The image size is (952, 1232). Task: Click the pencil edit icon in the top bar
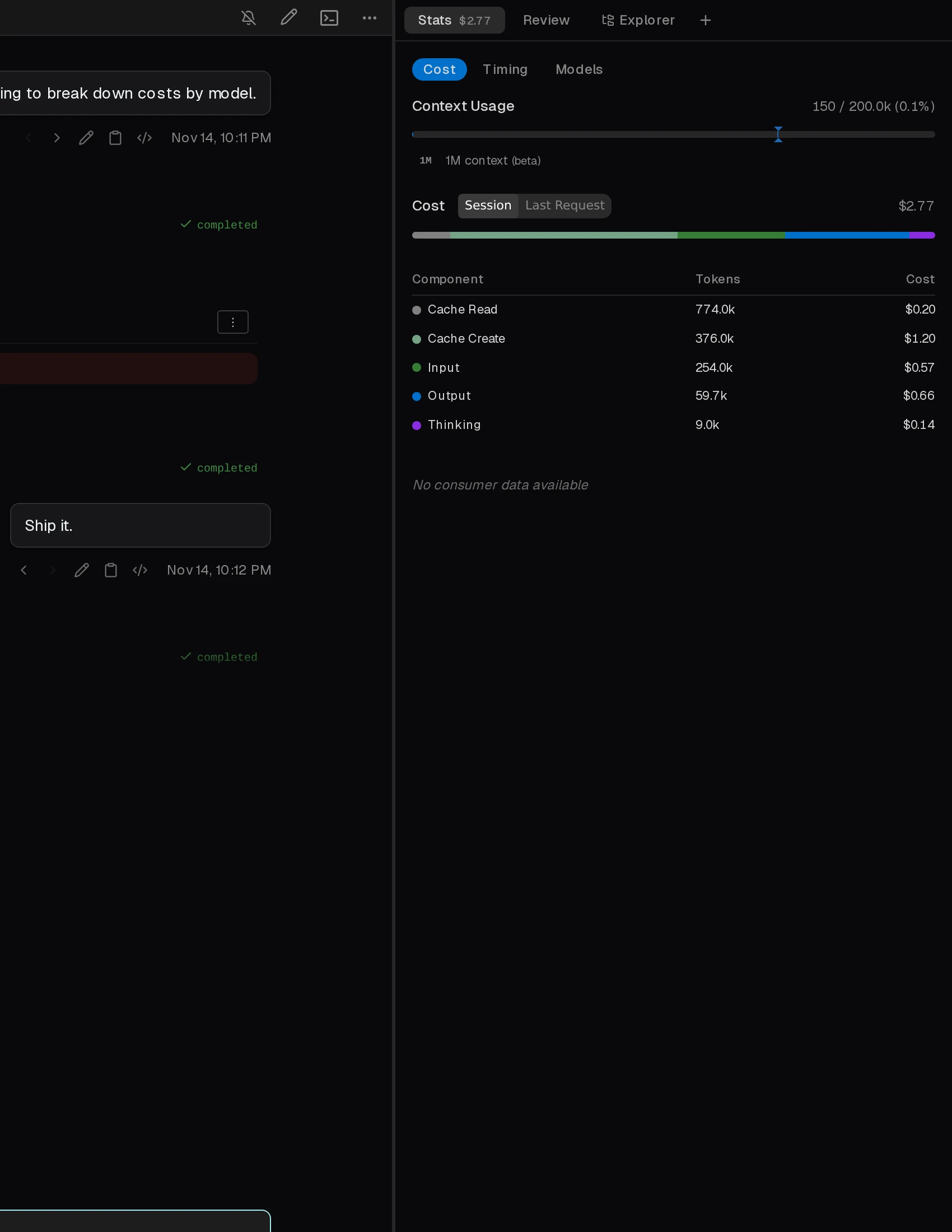[x=289, y=17]
